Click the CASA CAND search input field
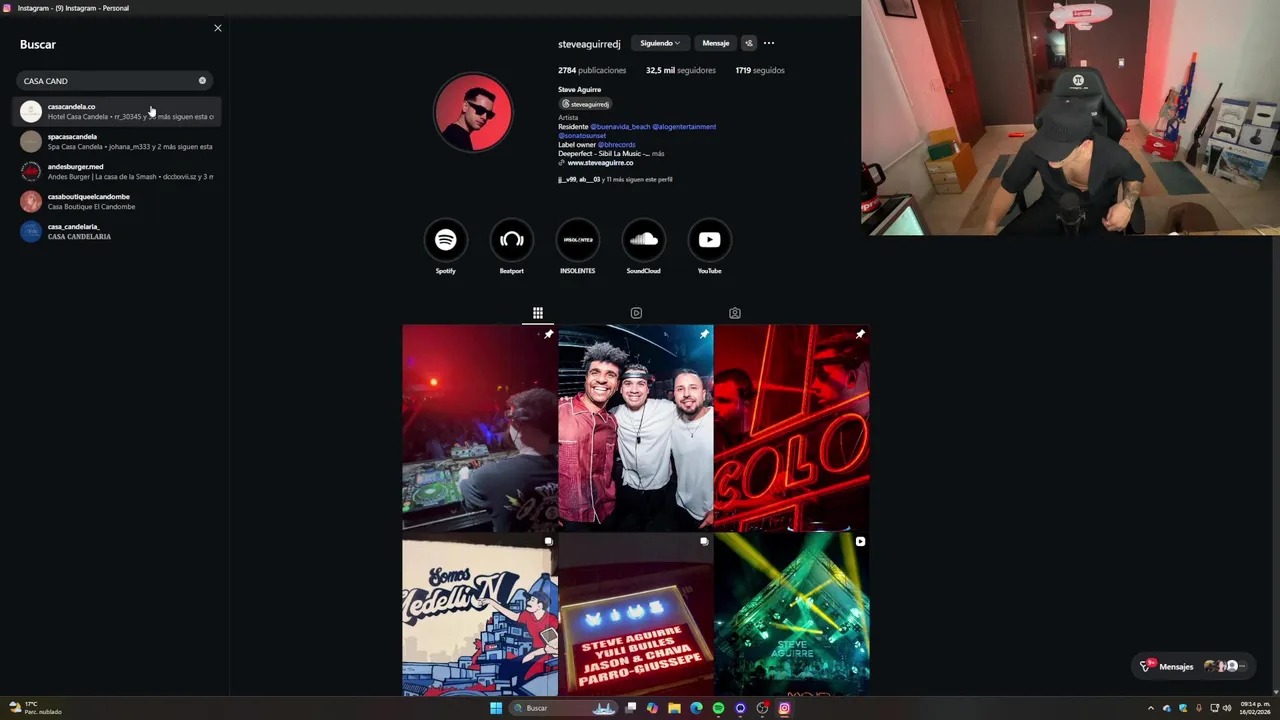 click(114, 81)
